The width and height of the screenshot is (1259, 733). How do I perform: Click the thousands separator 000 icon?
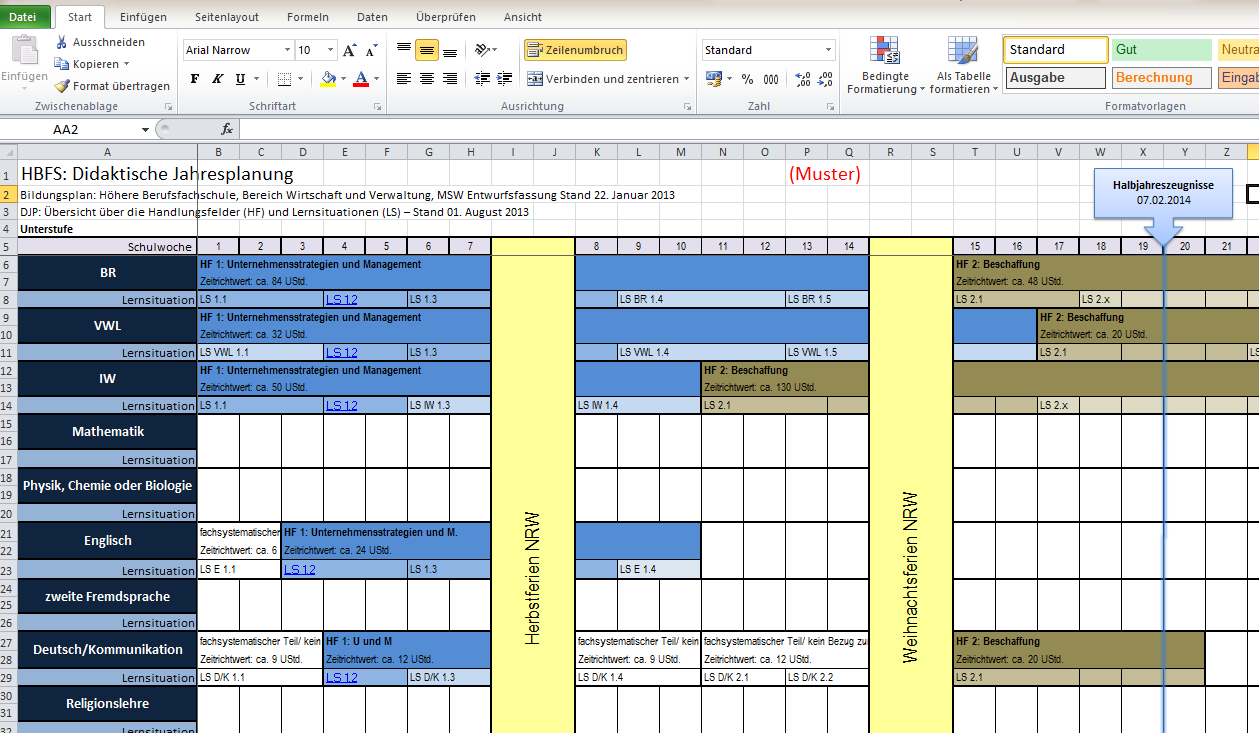tap(771, 79)
